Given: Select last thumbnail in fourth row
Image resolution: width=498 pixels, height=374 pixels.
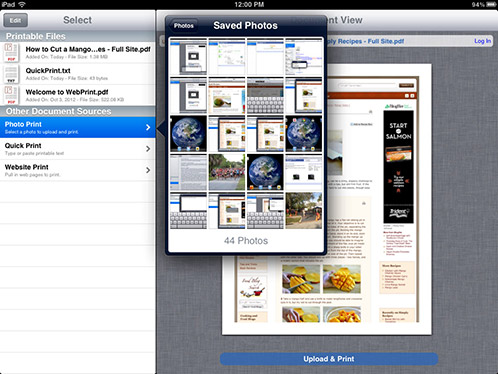Looking at the screenshot, I should pyautogui.click(x=304, y=172).
